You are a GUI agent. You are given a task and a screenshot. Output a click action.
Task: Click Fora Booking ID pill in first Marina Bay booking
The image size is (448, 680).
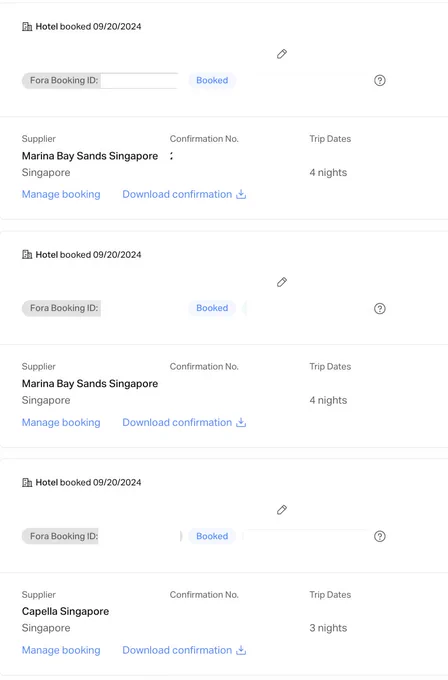(x=101, y=80)
